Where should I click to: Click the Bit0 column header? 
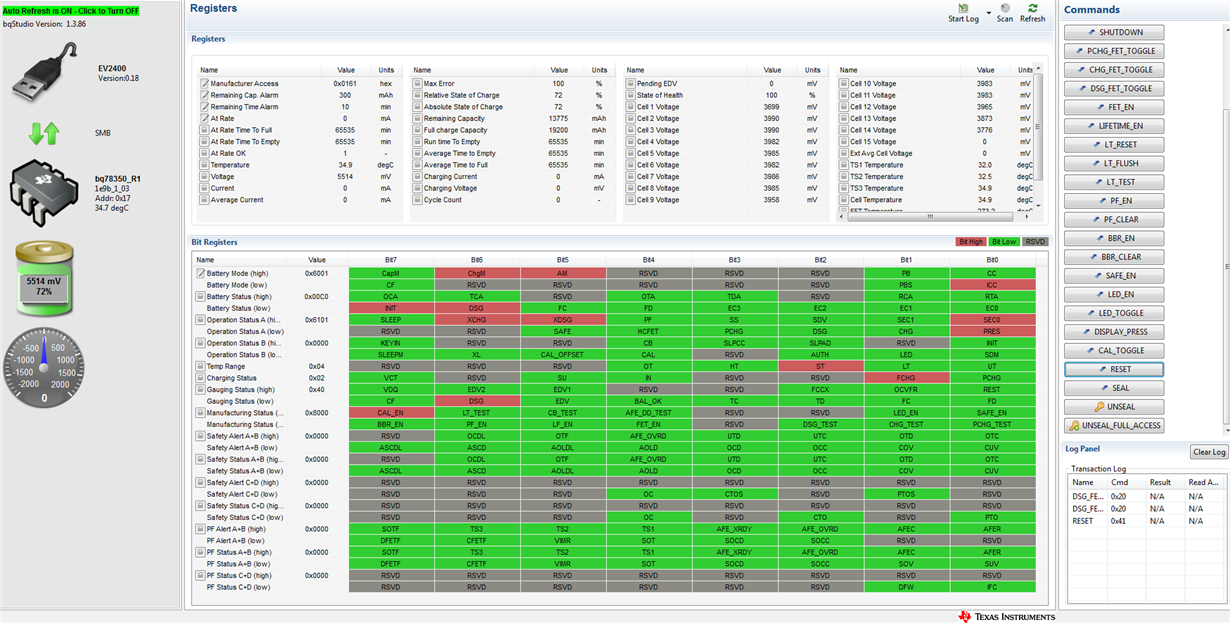pyautogui.click(x=991, y=260)
